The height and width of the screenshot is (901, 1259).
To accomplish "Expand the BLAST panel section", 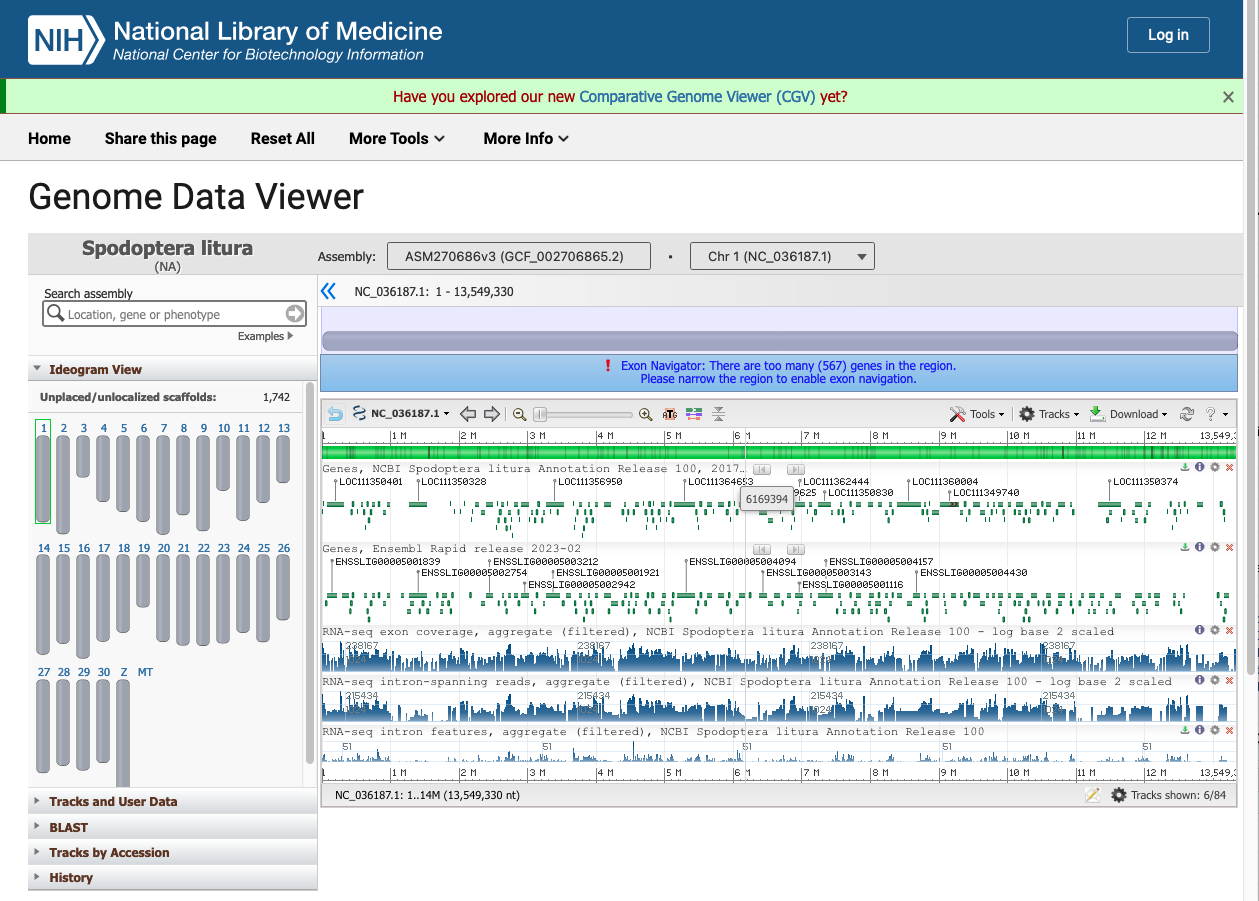I will (x=68, y=827).
